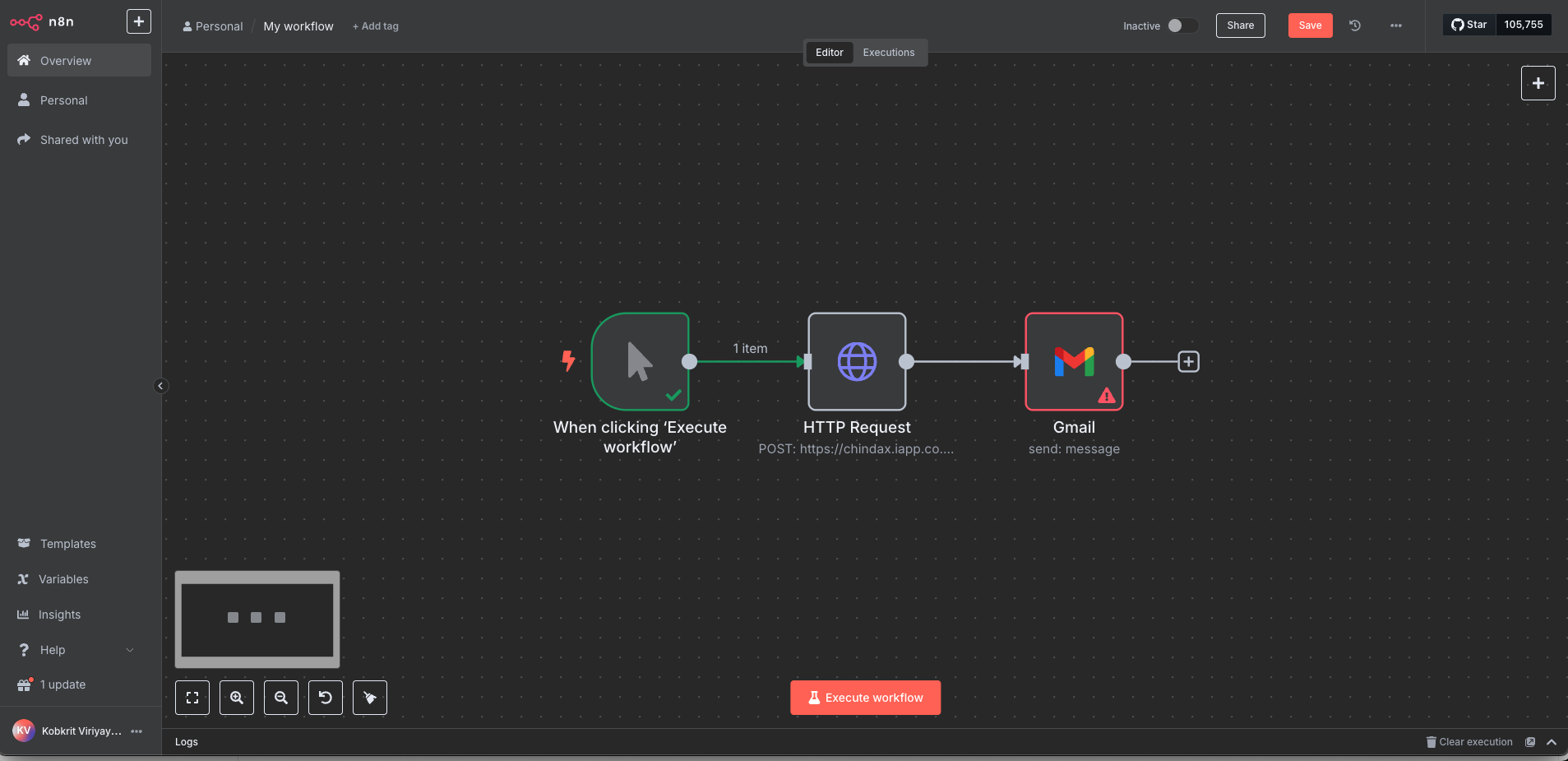Image resolution: width=1568 pixels, height=761 pixels.
Task: Switch to the Executions tab
Action: 888,53
